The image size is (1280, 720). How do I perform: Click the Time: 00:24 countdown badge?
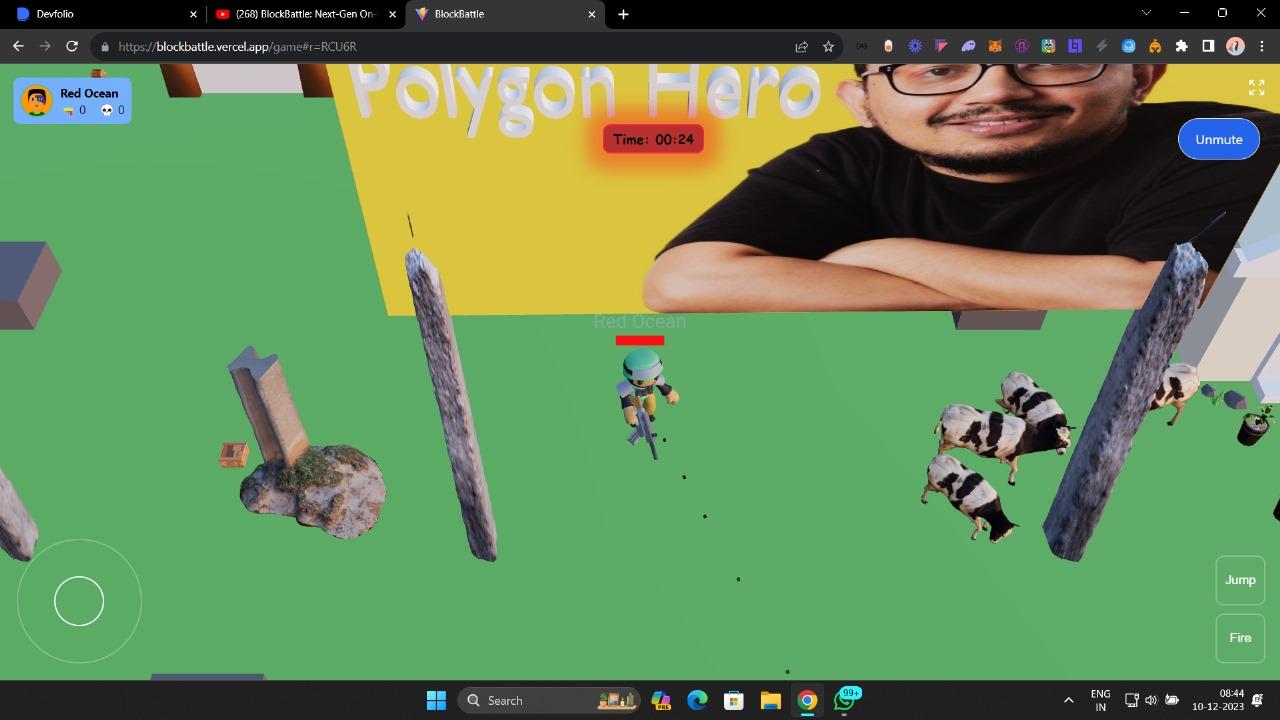653,139
